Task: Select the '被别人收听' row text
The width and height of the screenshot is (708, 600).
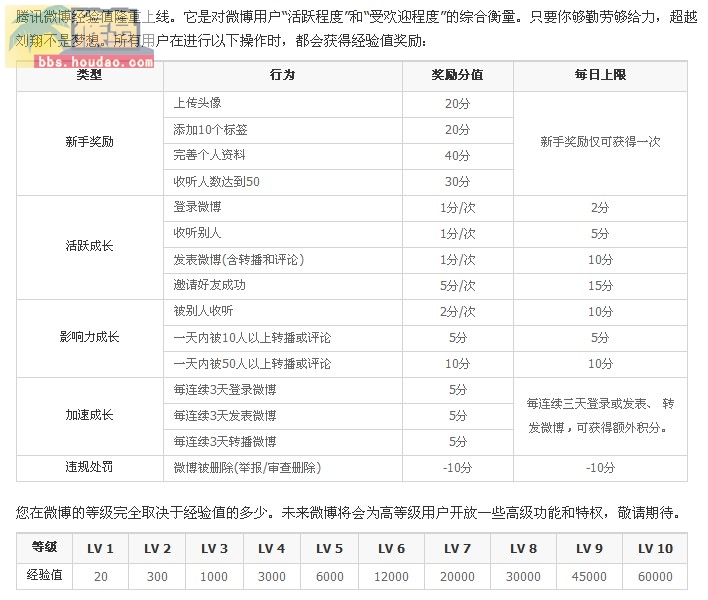Action: (203, 311)
